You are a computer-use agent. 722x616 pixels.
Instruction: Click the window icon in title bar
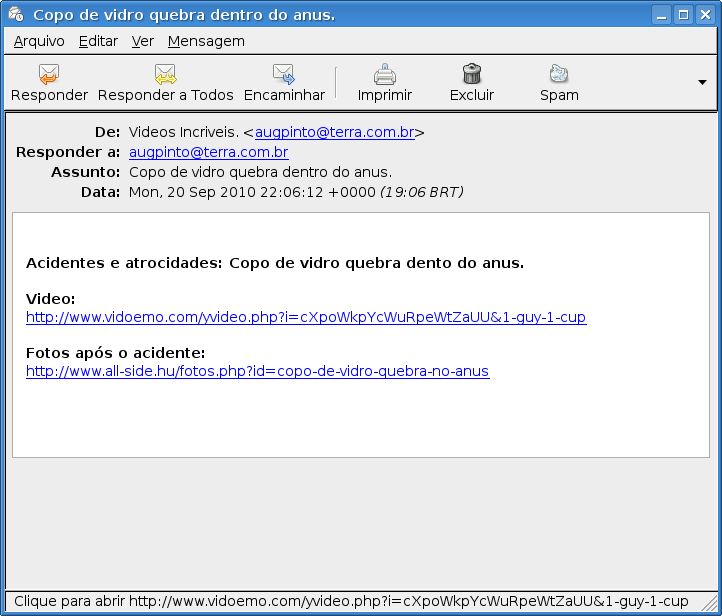(x=16, y=15)
